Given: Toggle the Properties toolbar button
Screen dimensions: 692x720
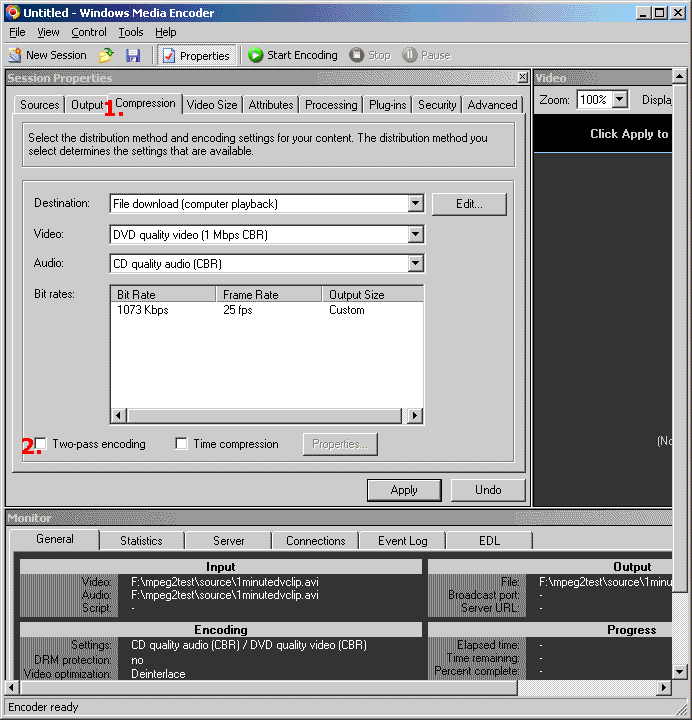Looking at the screenshot, I should point(197,56).
